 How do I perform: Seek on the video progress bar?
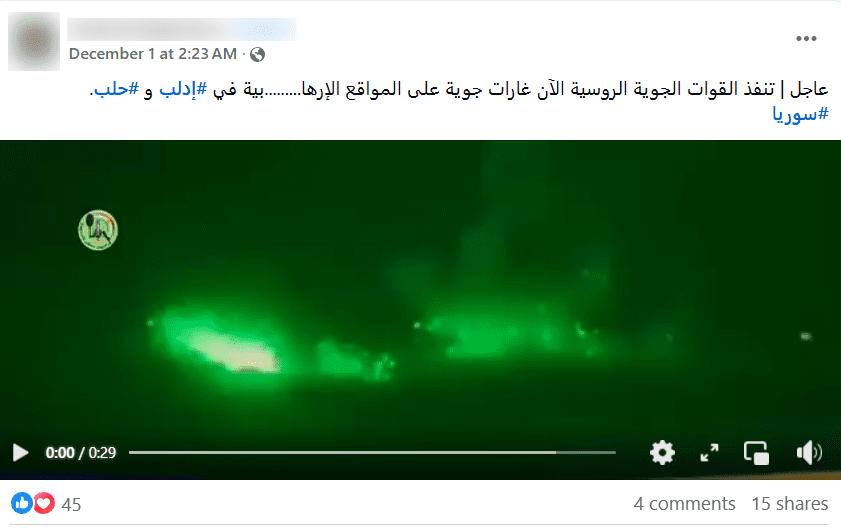click(372, 453)
